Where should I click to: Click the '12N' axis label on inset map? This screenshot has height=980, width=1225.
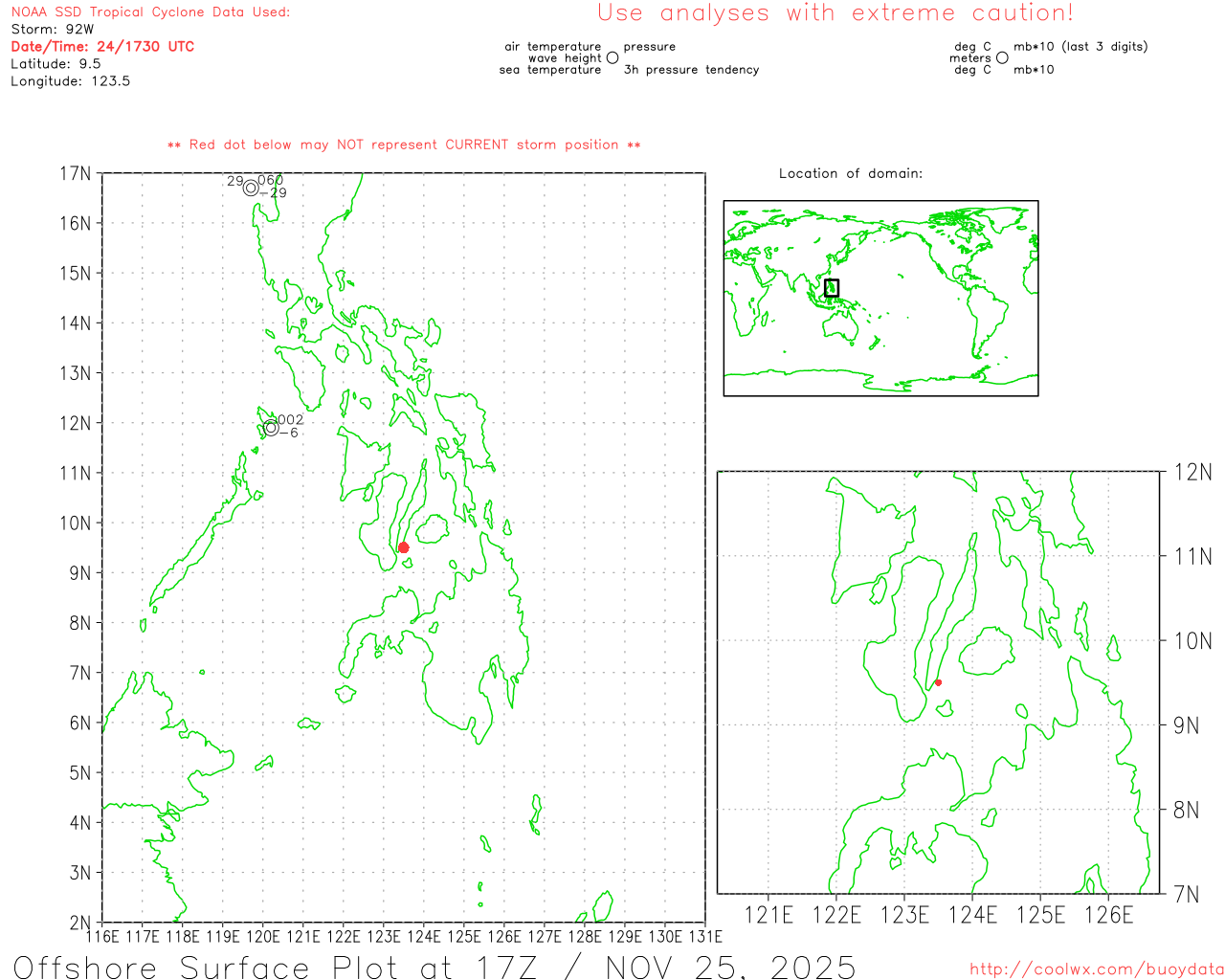1192,472
